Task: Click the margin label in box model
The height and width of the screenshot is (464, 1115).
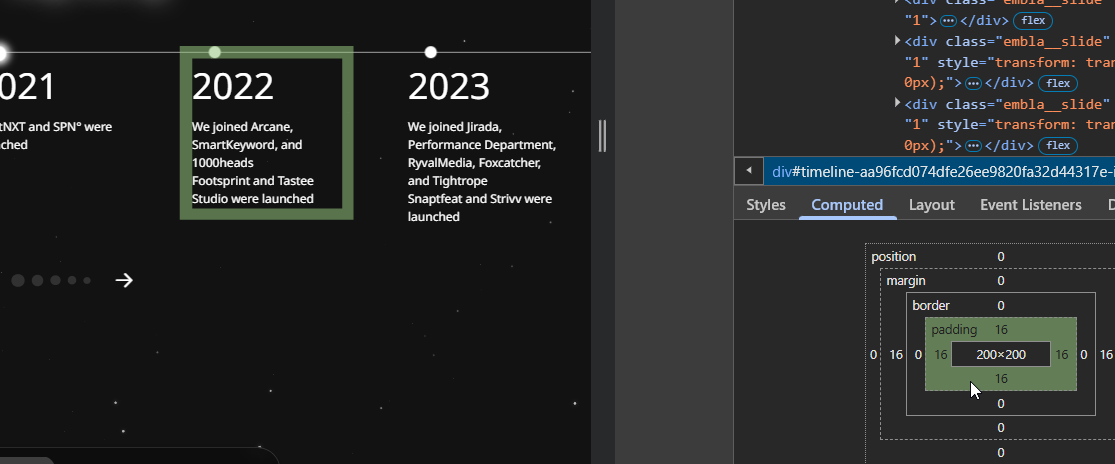Action: (906, 281)
